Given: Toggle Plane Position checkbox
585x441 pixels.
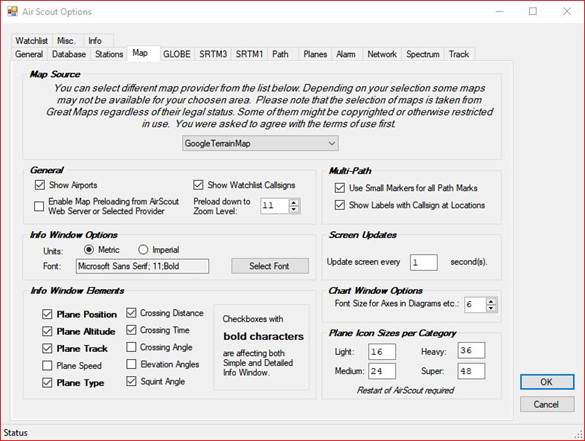Looking at the screenshot, I should point(47,314).
